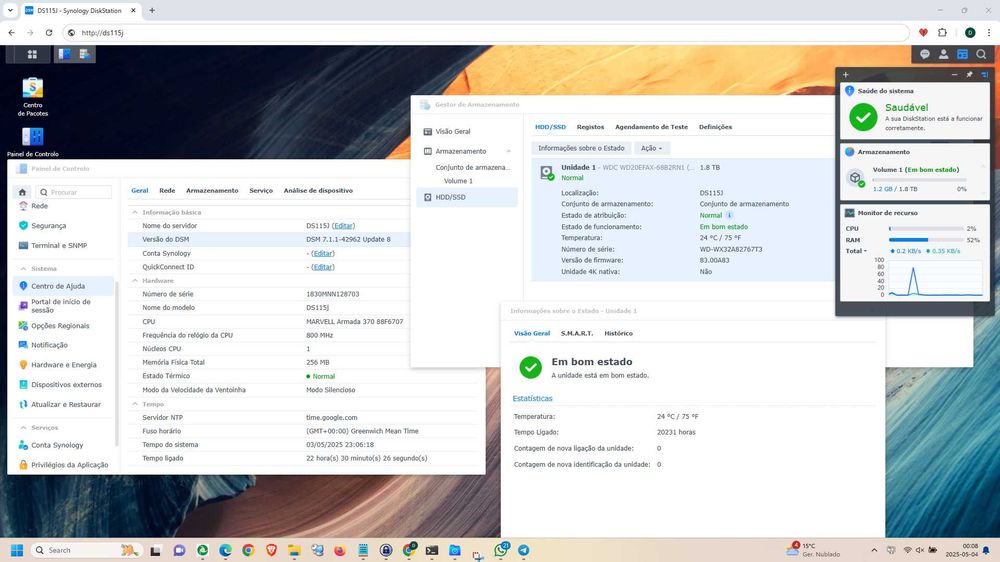The image size is (1000, 562).
Task: Open Portal de início de sessão
Action: coord(61,306)
